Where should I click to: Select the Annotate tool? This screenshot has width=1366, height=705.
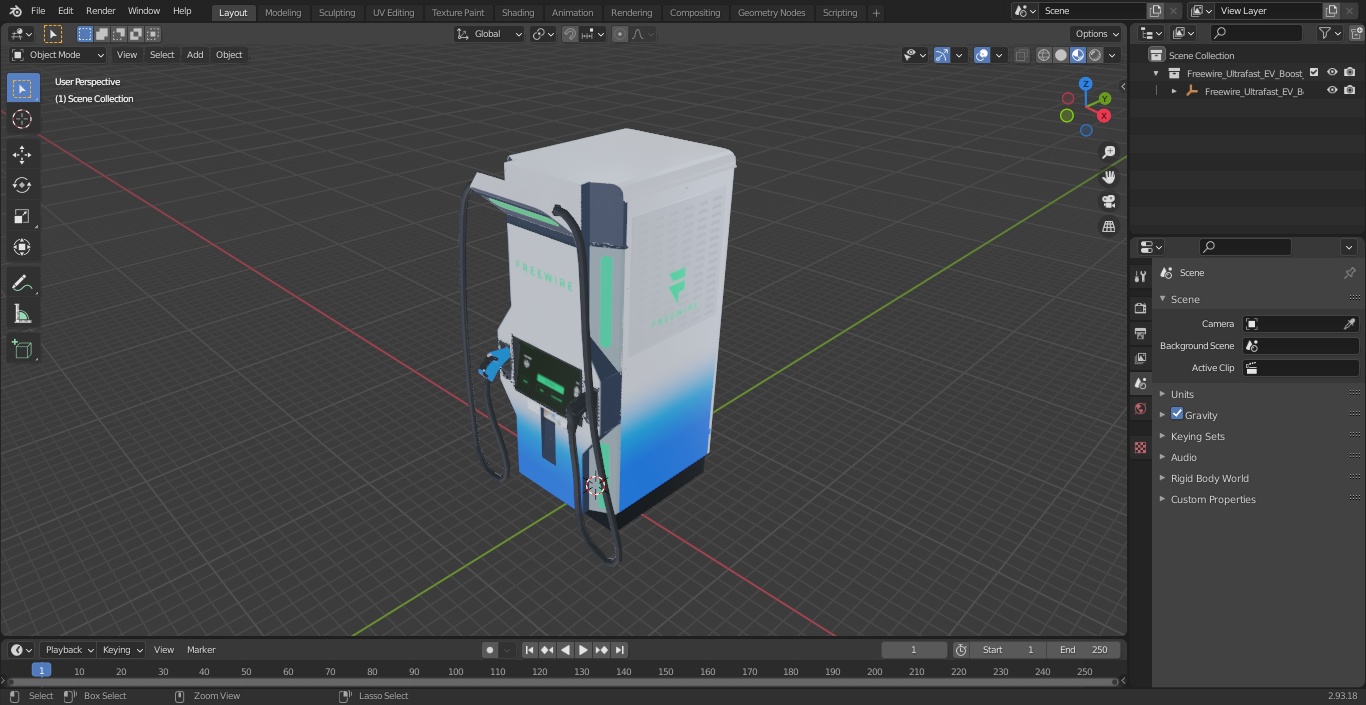22,284
